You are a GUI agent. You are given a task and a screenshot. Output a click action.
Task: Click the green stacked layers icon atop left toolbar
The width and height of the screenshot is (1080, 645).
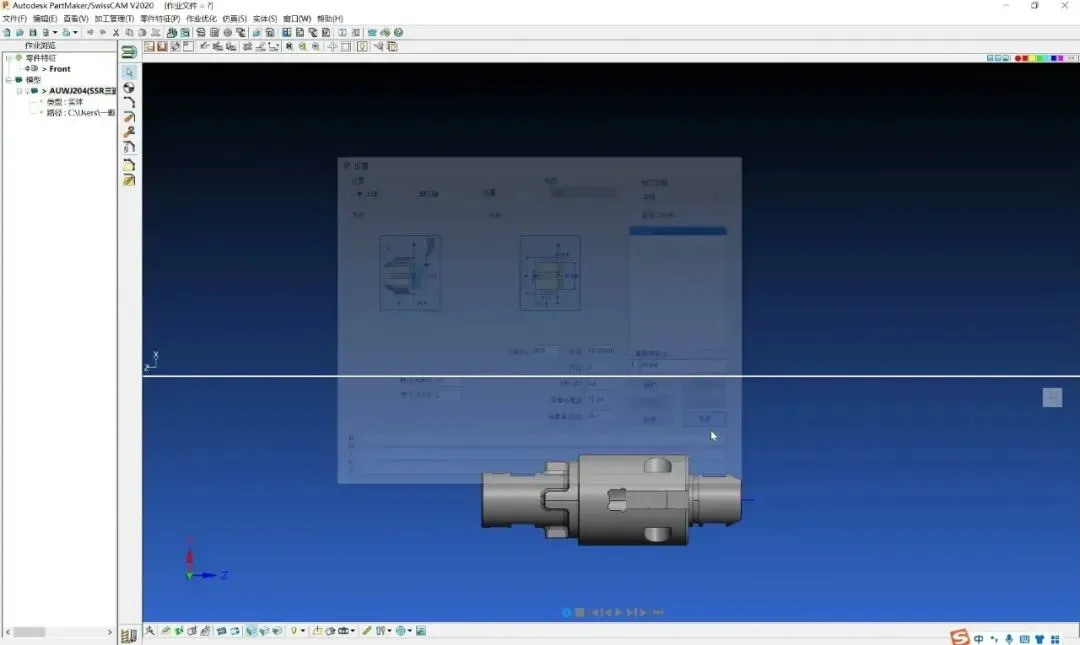[x=129, y=52]
